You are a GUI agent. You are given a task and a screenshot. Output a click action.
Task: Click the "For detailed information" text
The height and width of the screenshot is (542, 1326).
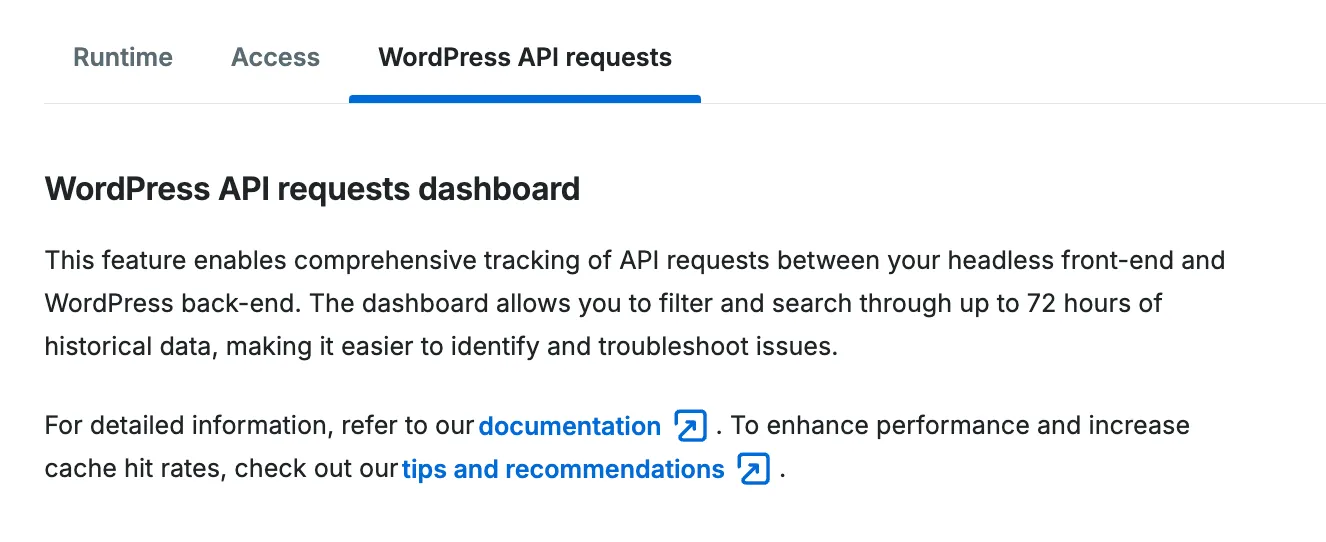click(x=186, y=426)
